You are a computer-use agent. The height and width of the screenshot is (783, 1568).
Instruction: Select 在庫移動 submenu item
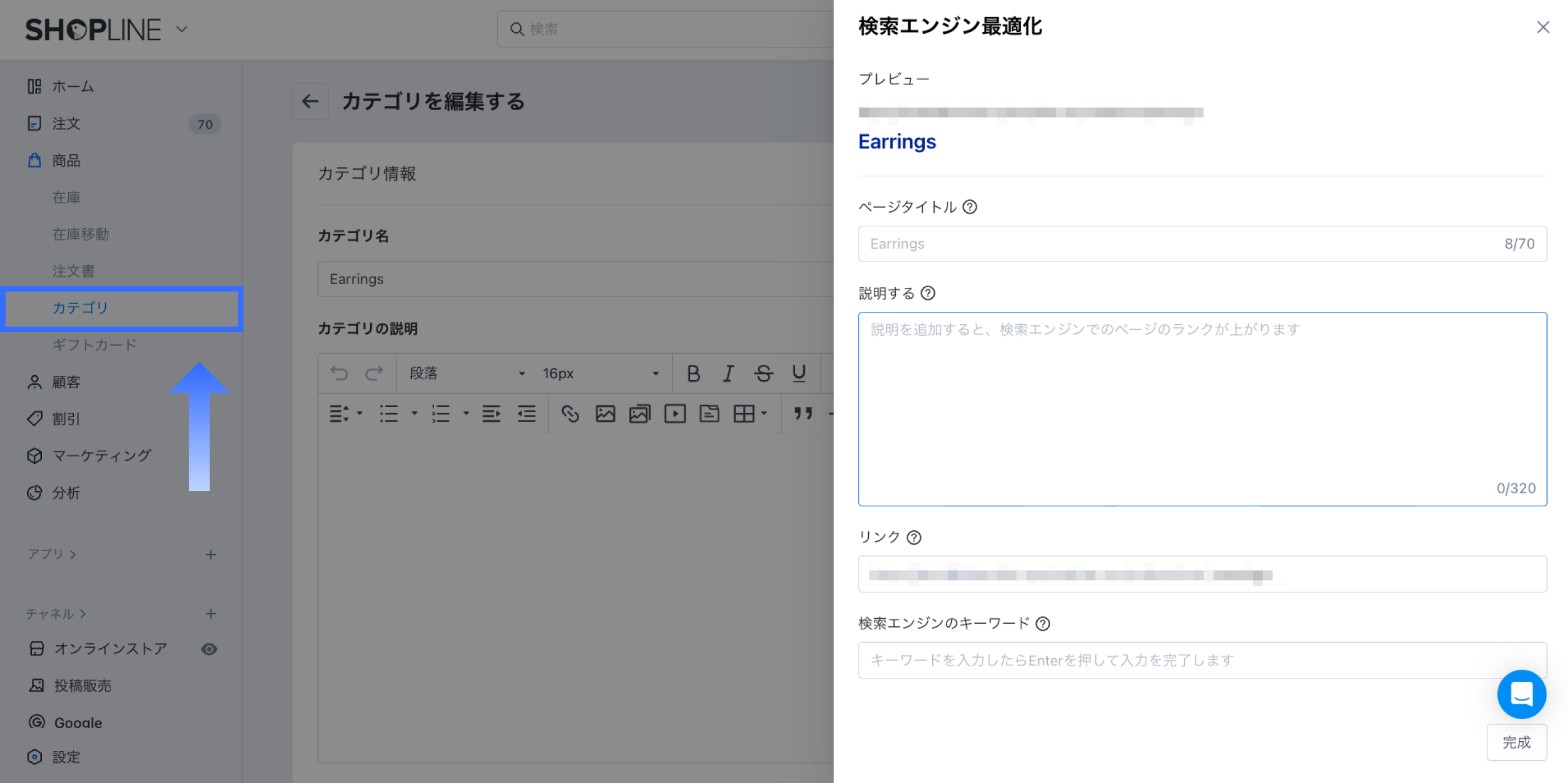point(81,234)
